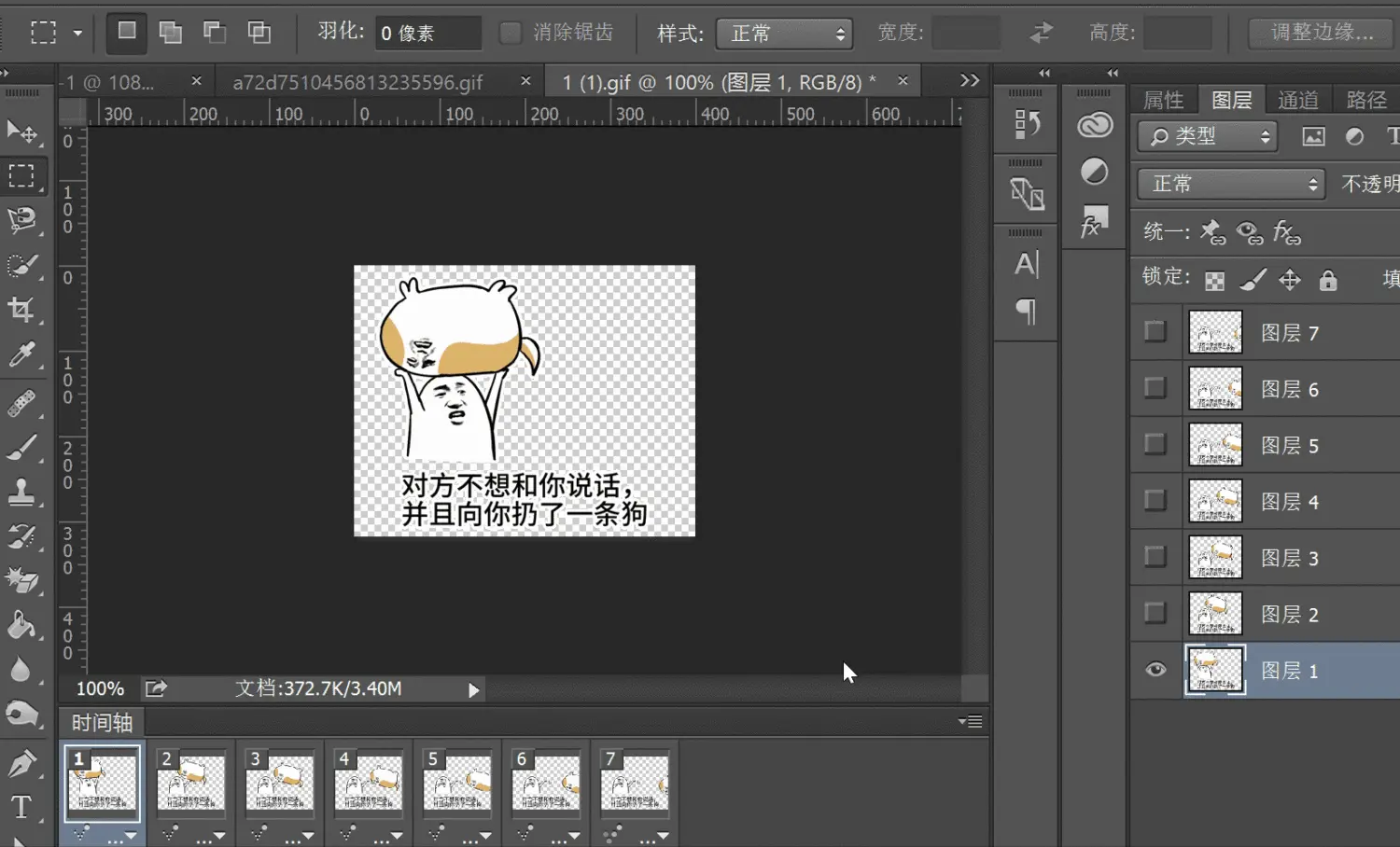Viewport: 1400px width, 847px height.
Task: Click the lock all icon
Action: (x=1327, y=280)
